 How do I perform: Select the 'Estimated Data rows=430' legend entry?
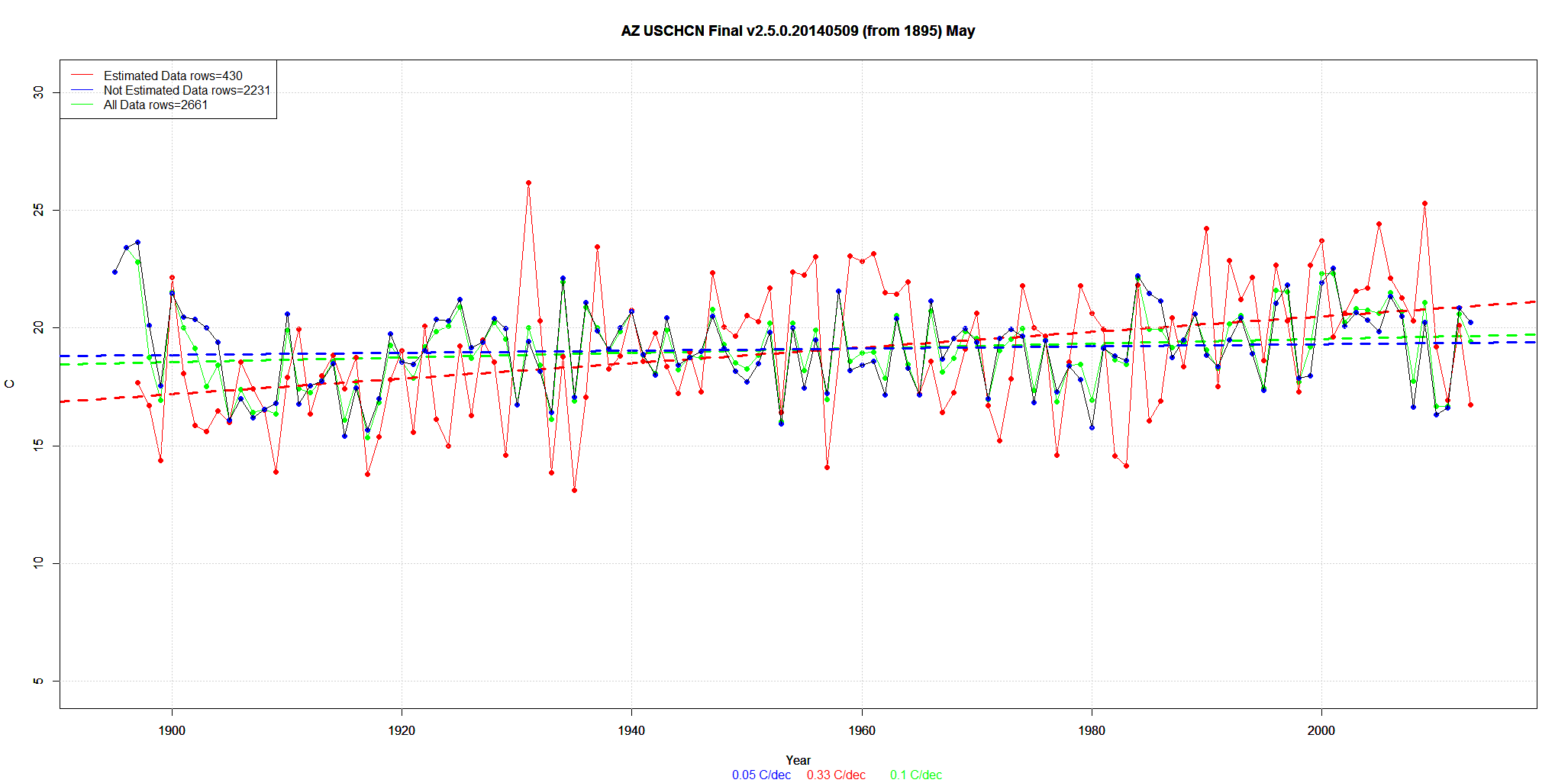coord(173,76)
